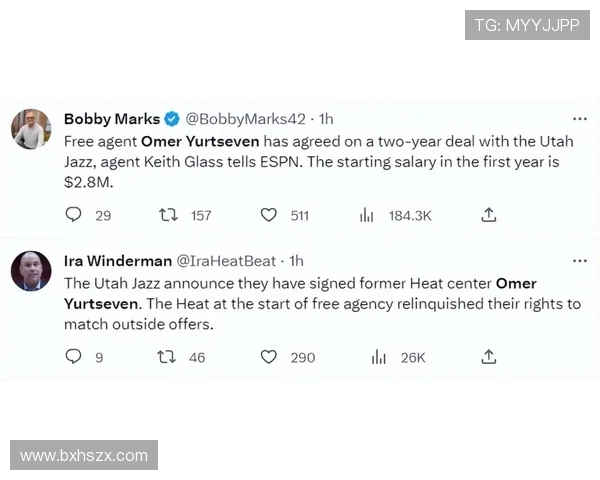View analytics on Bobby Marks' tweet
The height and width of the screenshot is (480, 600).
click(366, 214)
